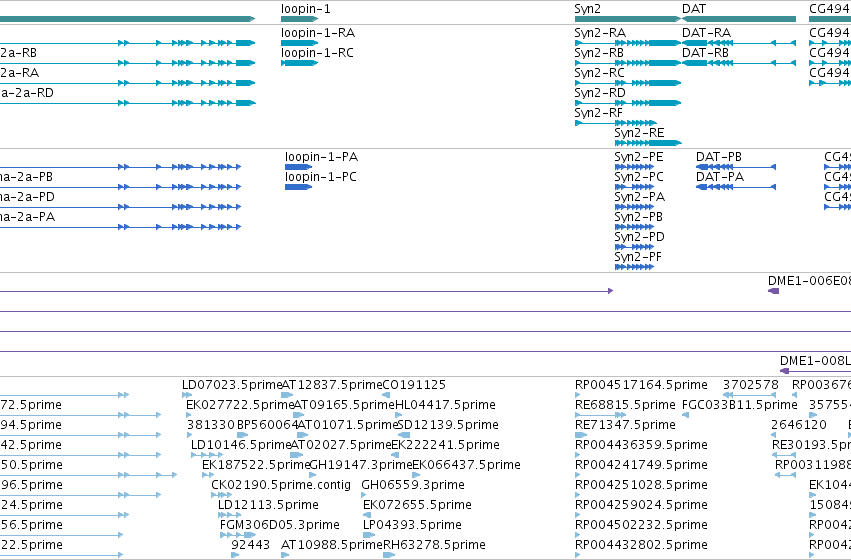851x560 pixels.
Task: Select the Syn2-RF transcript label
Action: click(x=599, y=113)
